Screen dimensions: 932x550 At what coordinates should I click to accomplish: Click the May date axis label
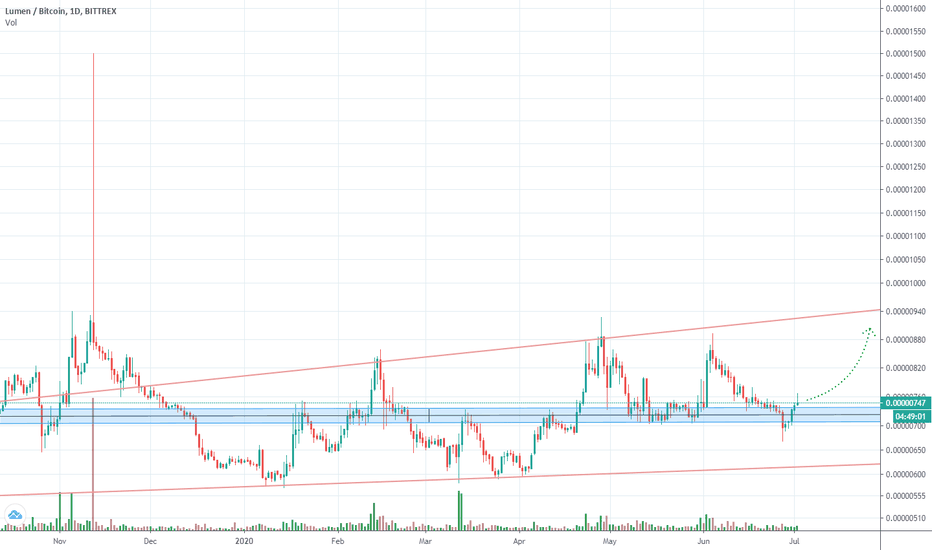(610, 541)
